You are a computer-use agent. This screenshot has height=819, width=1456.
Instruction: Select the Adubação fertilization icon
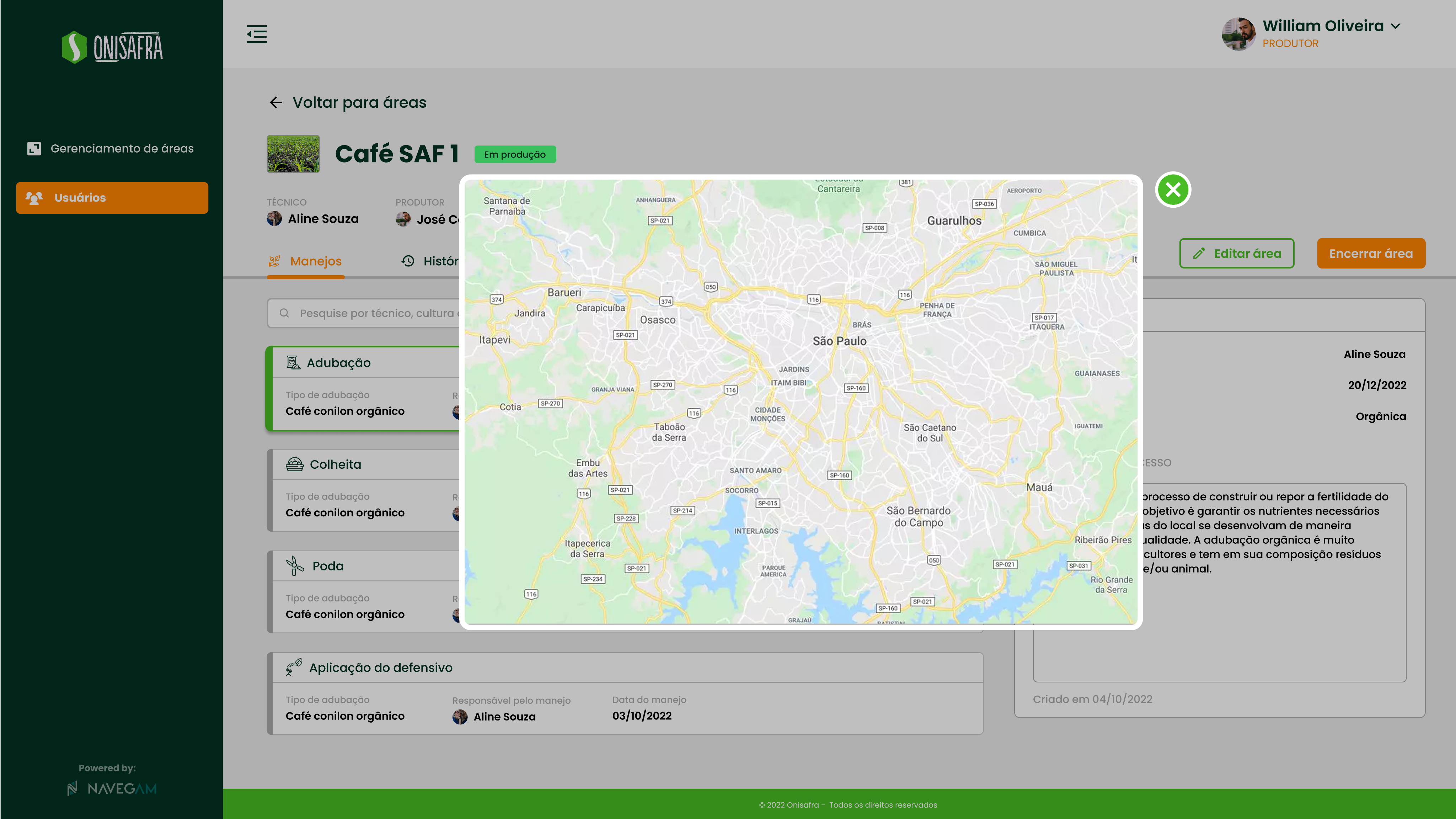(293, 362)
